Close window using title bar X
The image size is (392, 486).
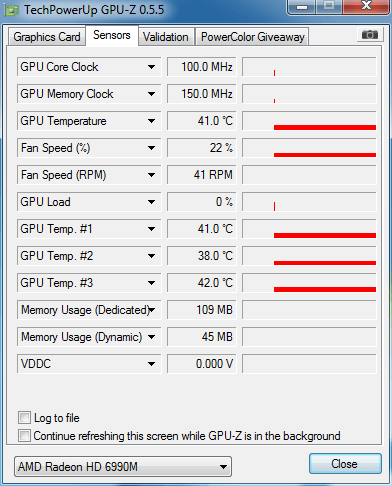(366, 6)
